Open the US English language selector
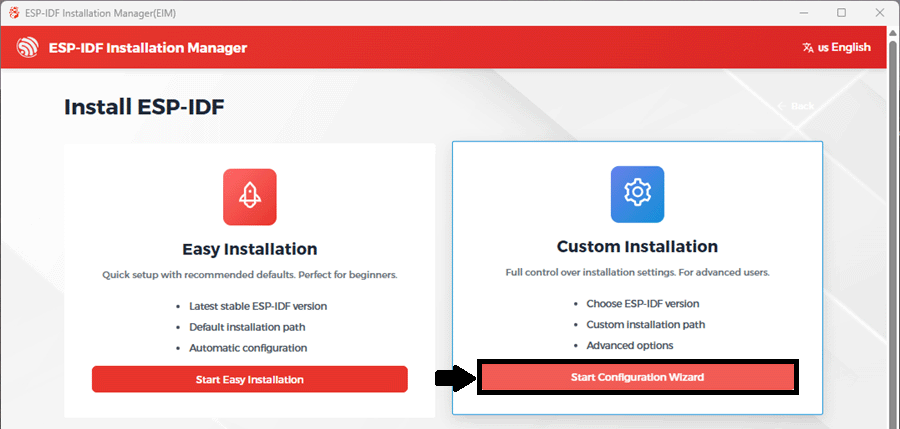This screenshot has height=429, width=900. click(837, 48)
